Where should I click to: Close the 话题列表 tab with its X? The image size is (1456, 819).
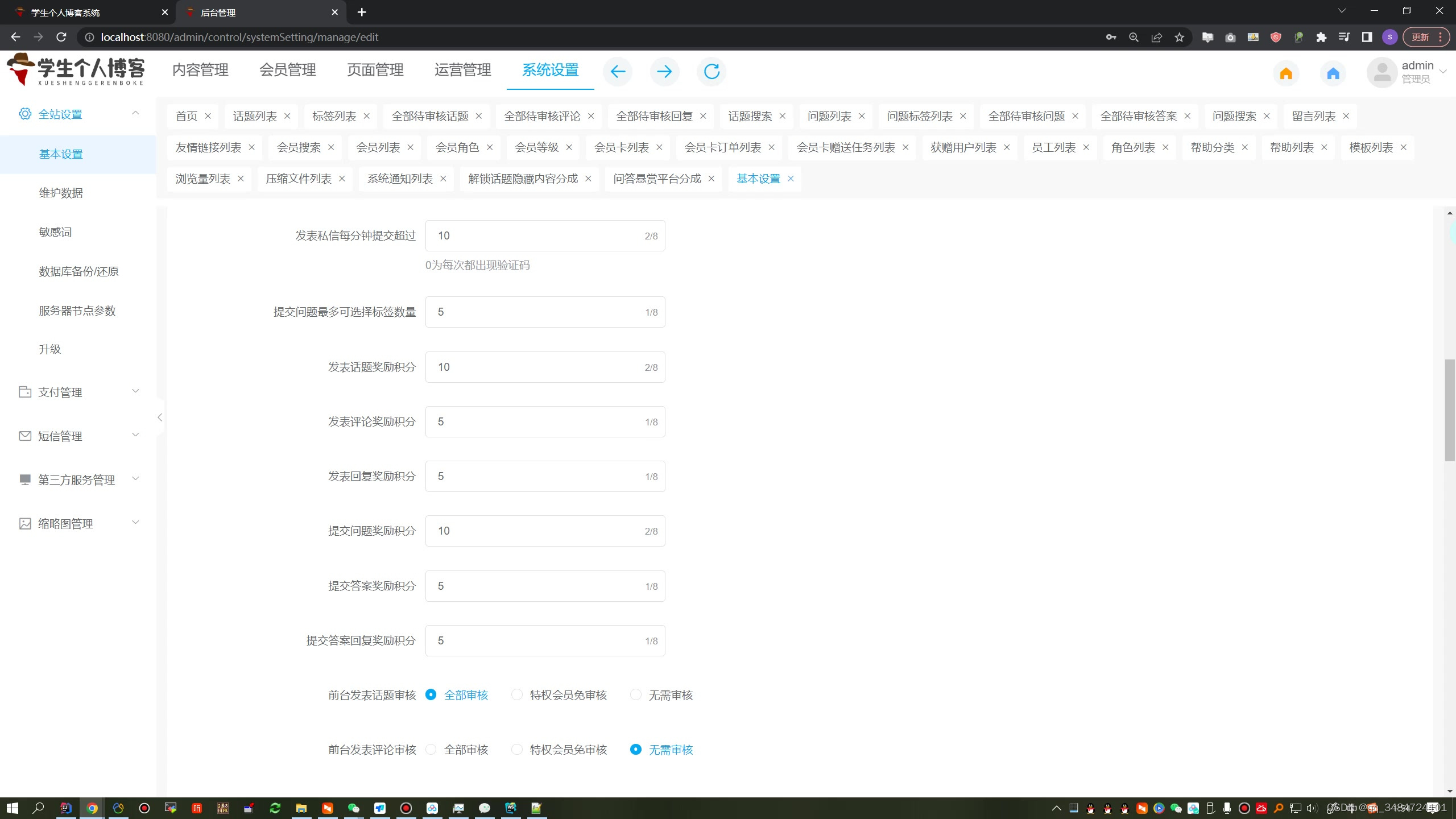287,116
